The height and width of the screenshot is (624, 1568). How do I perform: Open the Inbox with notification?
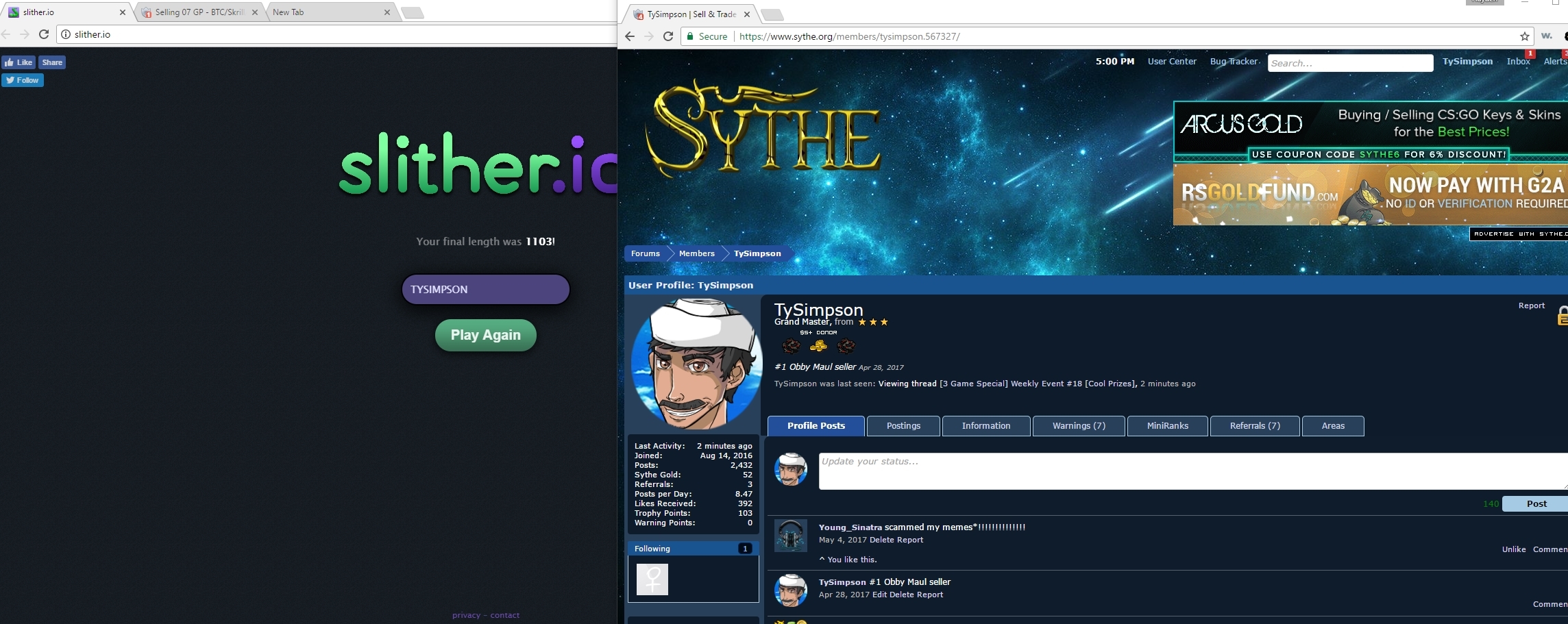(1519, 61)
